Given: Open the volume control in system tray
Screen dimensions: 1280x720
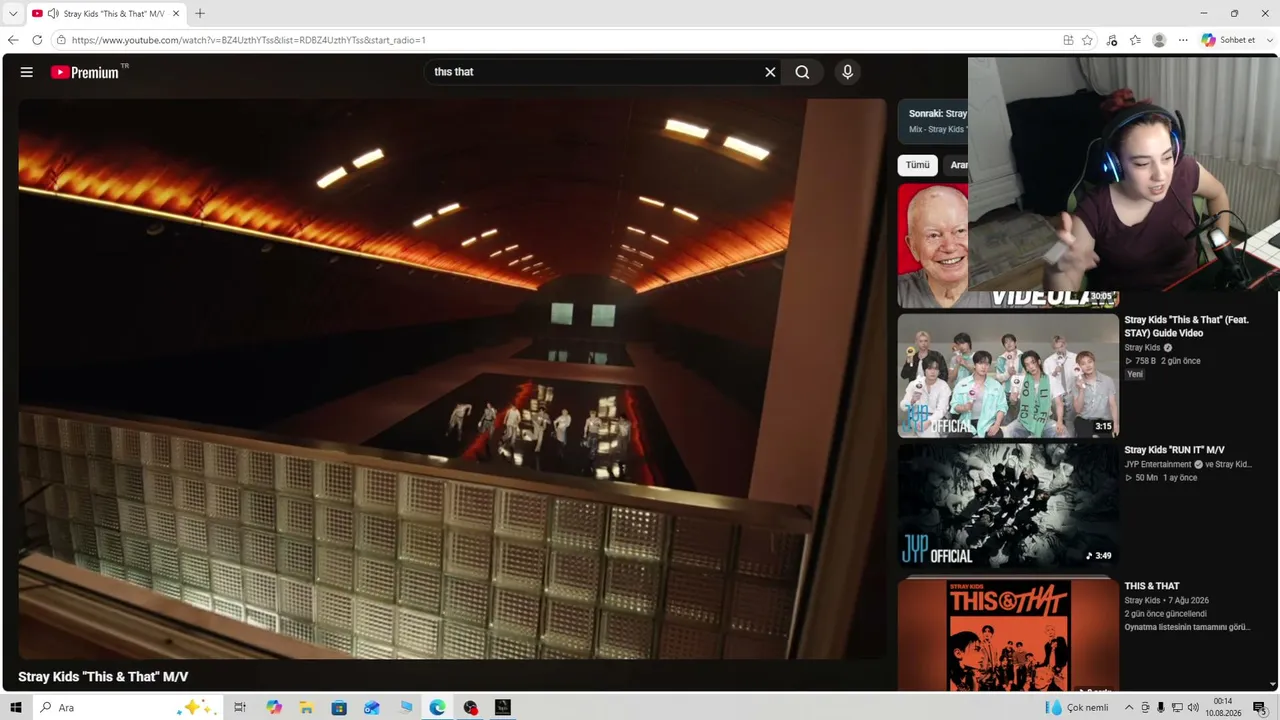Looking at the screenshot, I should click(1193, 708).
